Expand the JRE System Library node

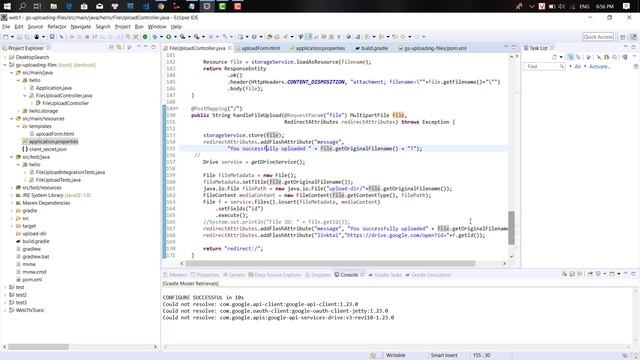[x=12, y=196]
